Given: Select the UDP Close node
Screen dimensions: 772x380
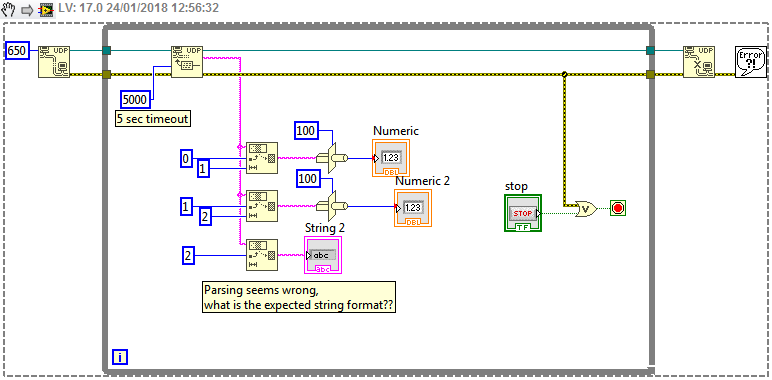Looking at the screenshot, I should pos(699,62).
